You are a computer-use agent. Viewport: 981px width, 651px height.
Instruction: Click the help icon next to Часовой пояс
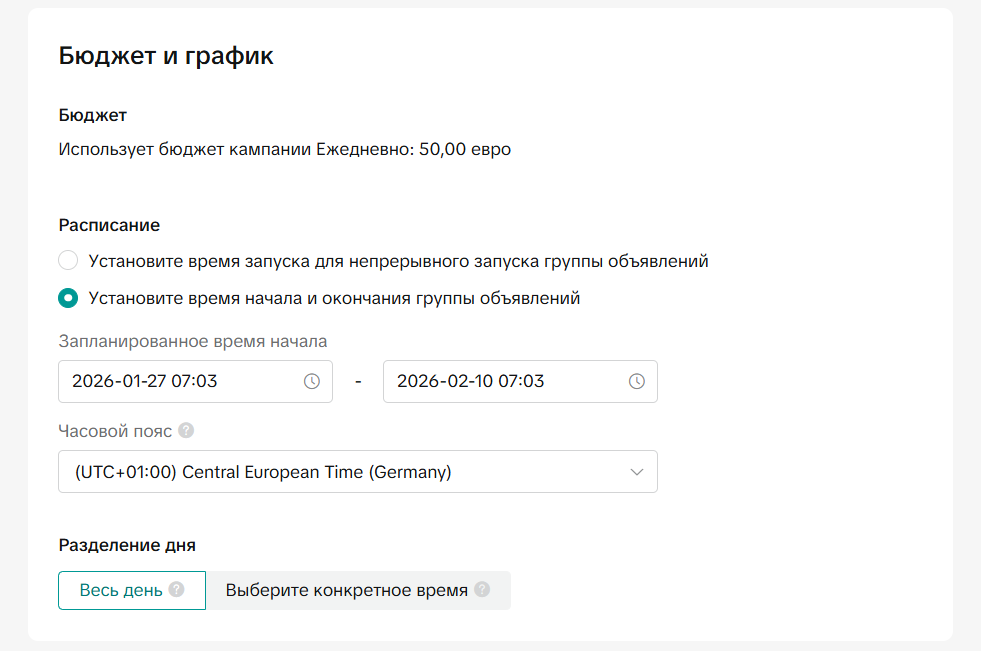pos(186,431)
